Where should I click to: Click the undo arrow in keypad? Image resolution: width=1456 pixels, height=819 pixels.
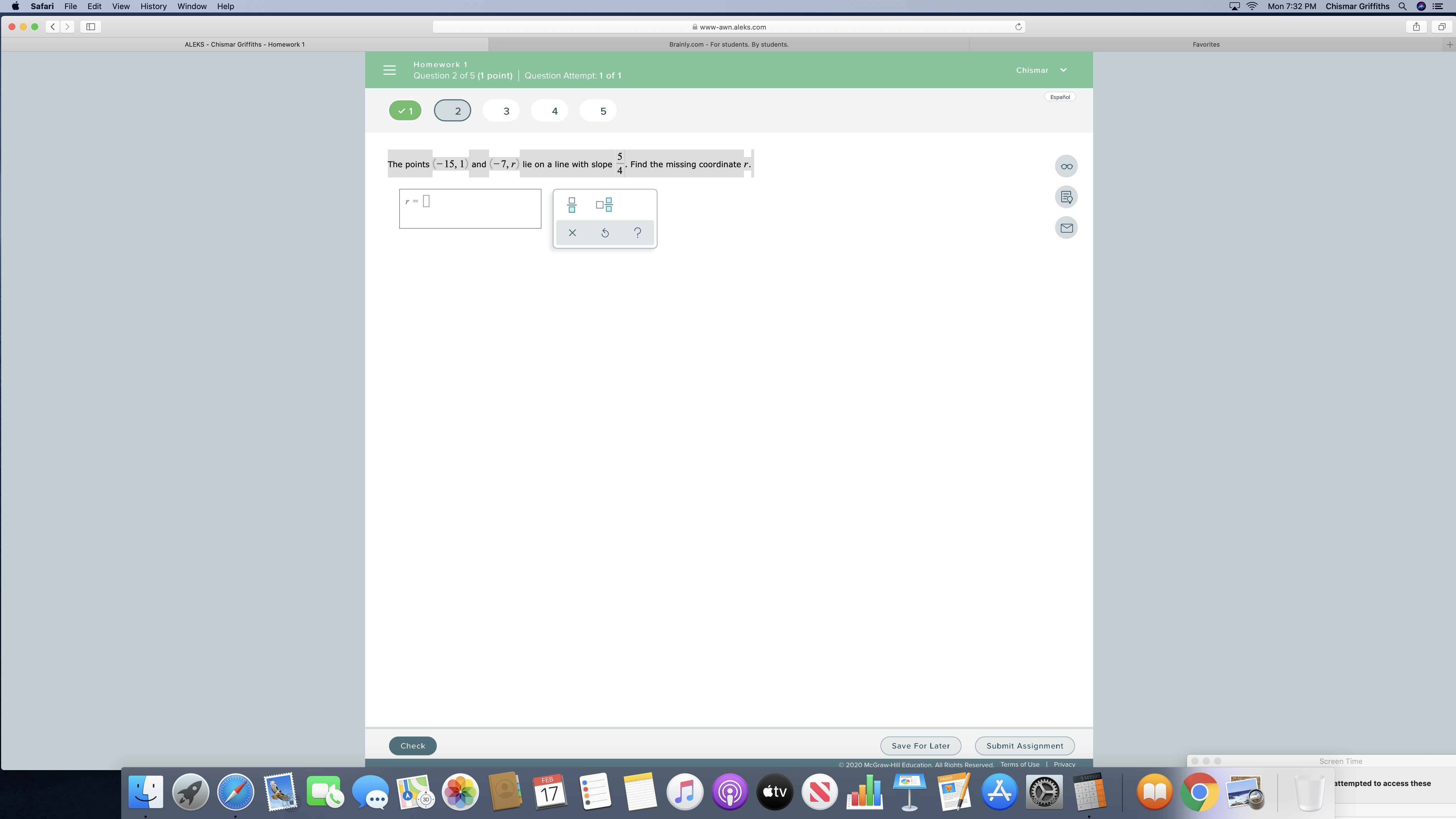(x=605, y=233)
